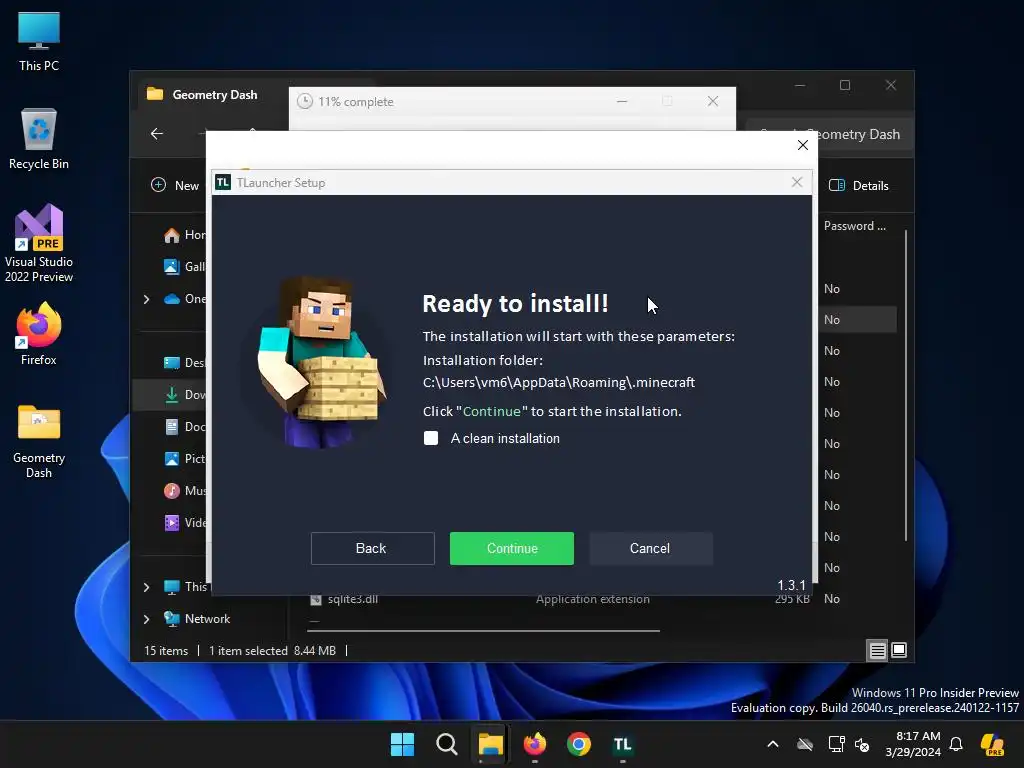Expand the OneDrive tree node

[x=146, y=299]
